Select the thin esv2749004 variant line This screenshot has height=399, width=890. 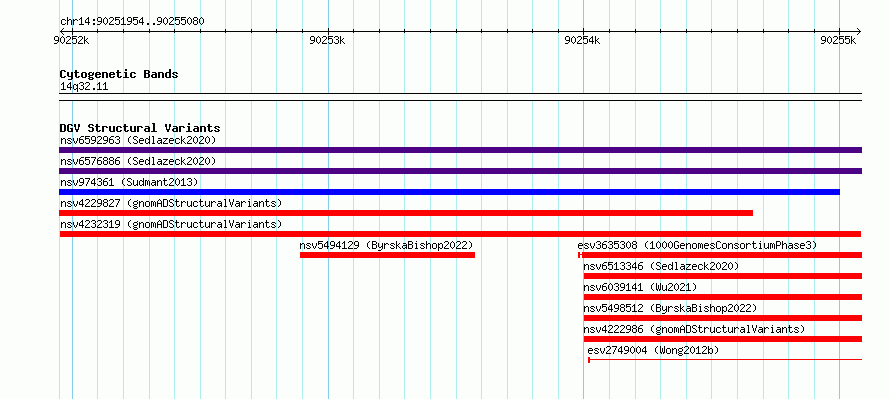coord(725,360)
